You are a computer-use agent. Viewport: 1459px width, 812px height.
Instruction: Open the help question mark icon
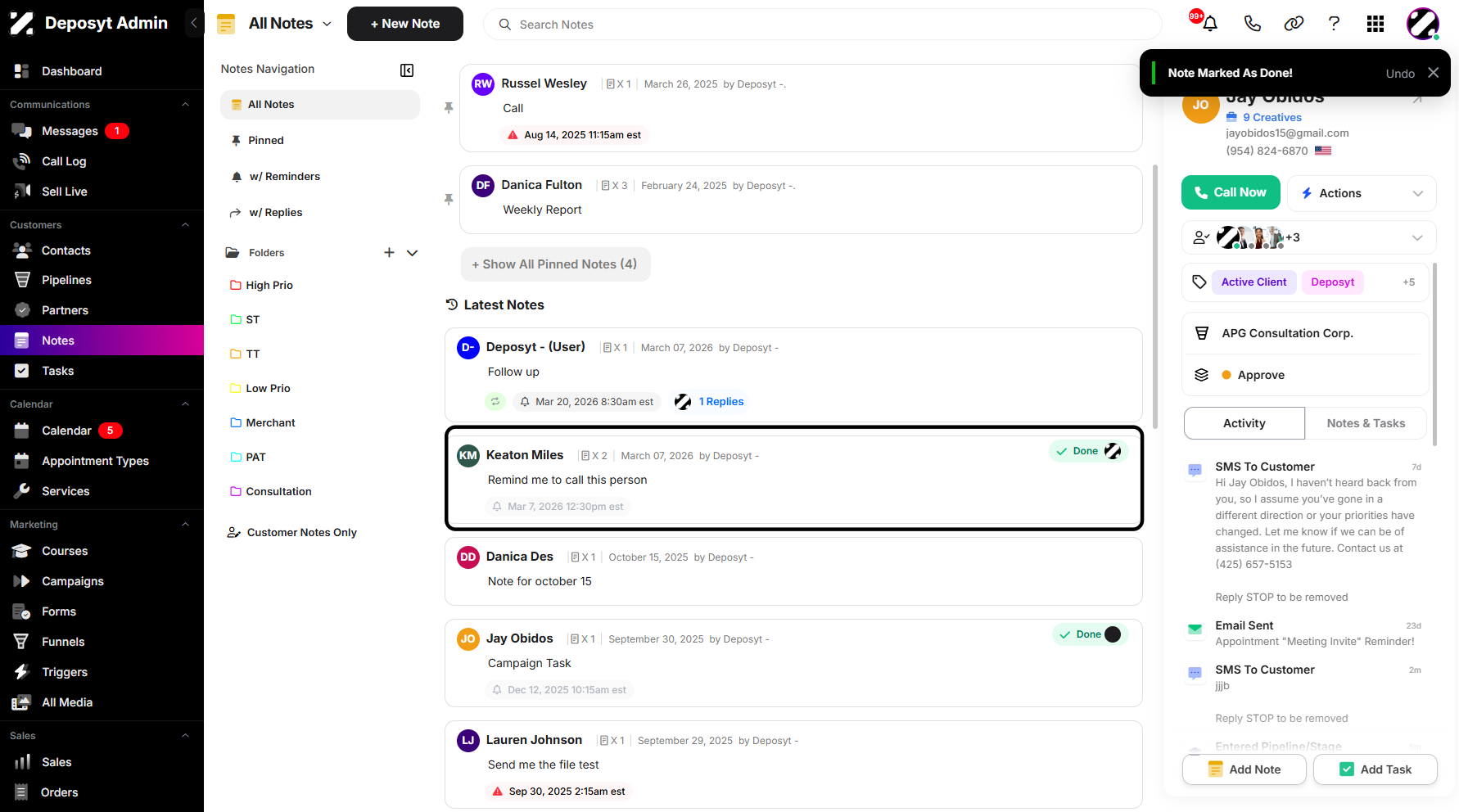click(1334, 24)
